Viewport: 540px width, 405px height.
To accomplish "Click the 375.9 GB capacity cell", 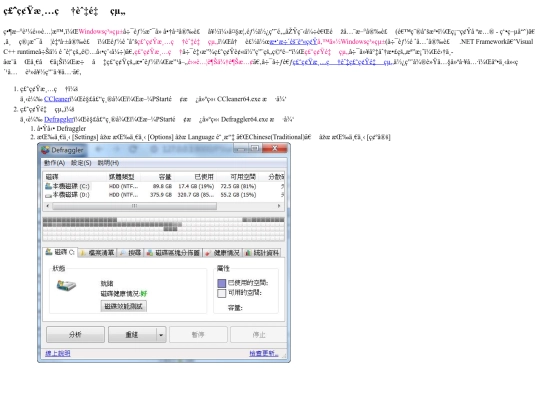I will click(161, 195).
